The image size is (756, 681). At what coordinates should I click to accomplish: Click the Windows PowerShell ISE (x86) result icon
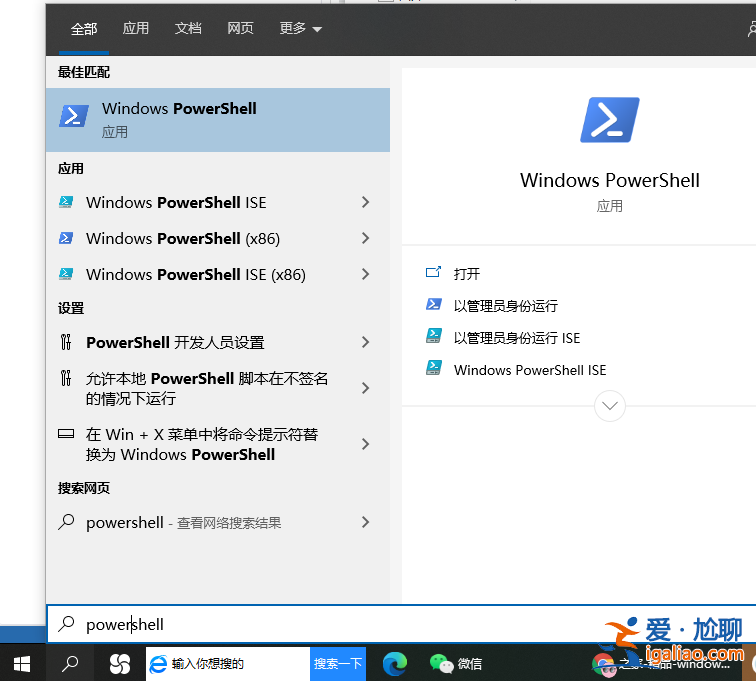point(66,274)
